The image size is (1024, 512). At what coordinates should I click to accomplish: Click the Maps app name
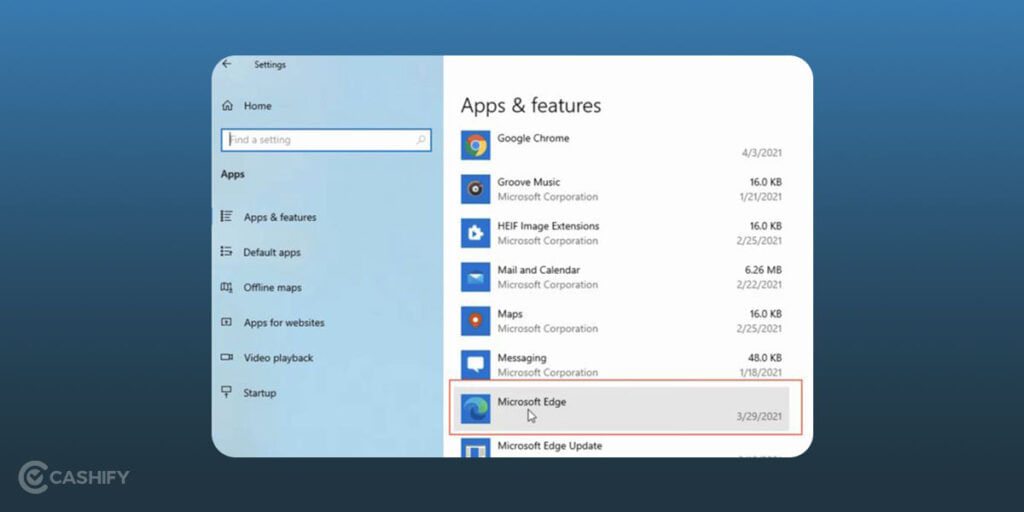tap(510, 314)
